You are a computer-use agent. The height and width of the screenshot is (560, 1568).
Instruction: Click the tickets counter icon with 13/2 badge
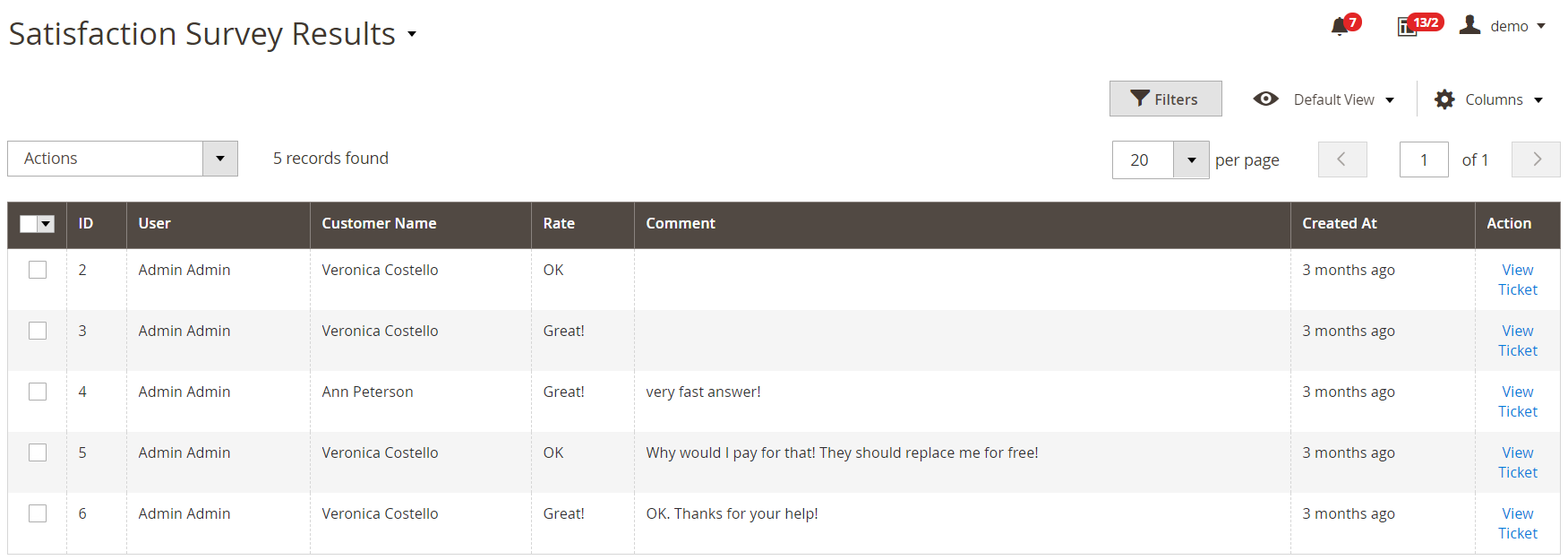1407,27
